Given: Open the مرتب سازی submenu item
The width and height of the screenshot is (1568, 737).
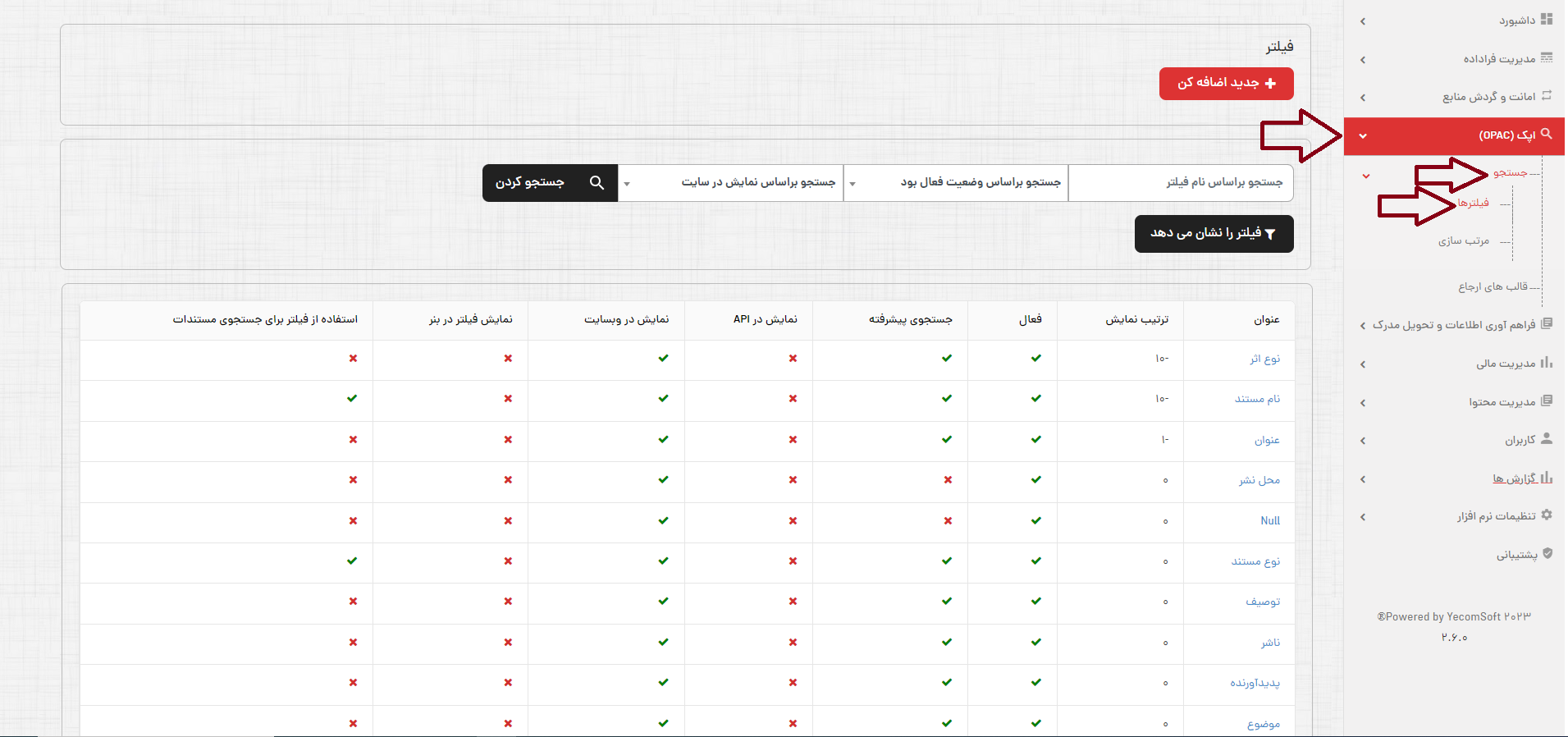Looking at the screenshot, I should pyautogui.click(x=1464, y=241).
